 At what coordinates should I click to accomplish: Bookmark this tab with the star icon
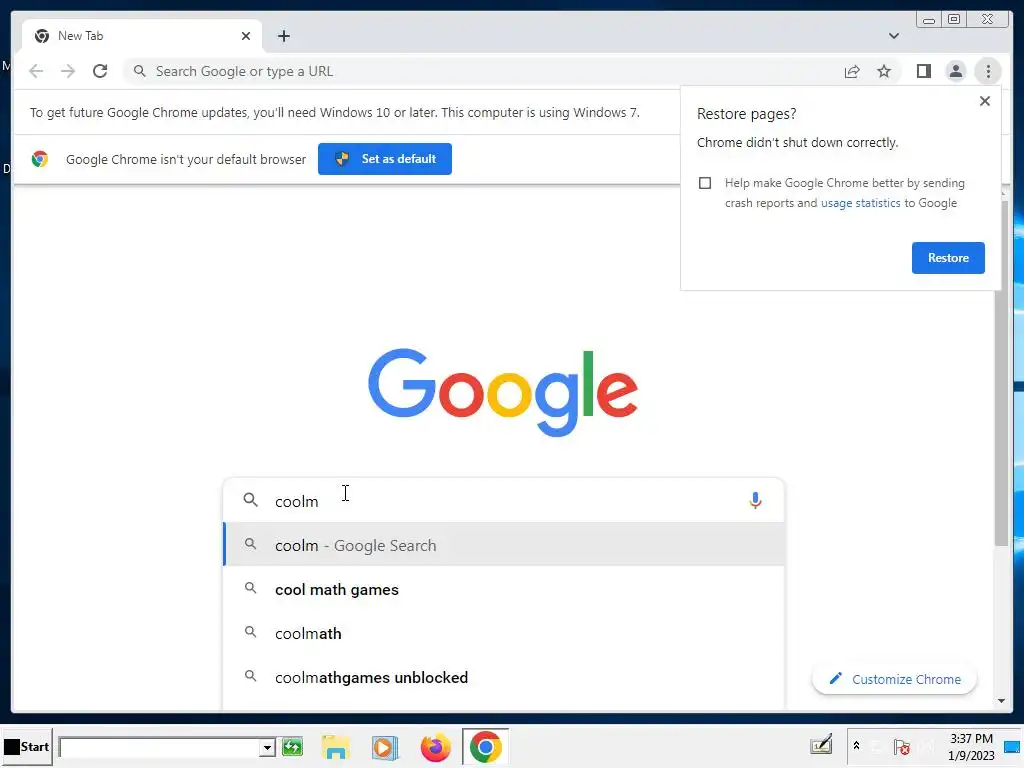tap(884, 71)
